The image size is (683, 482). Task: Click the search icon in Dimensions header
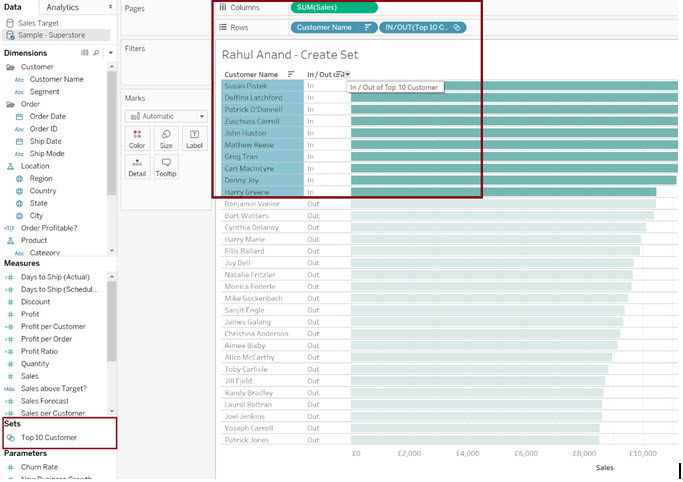pyautogui.click(x=97, y=52)
